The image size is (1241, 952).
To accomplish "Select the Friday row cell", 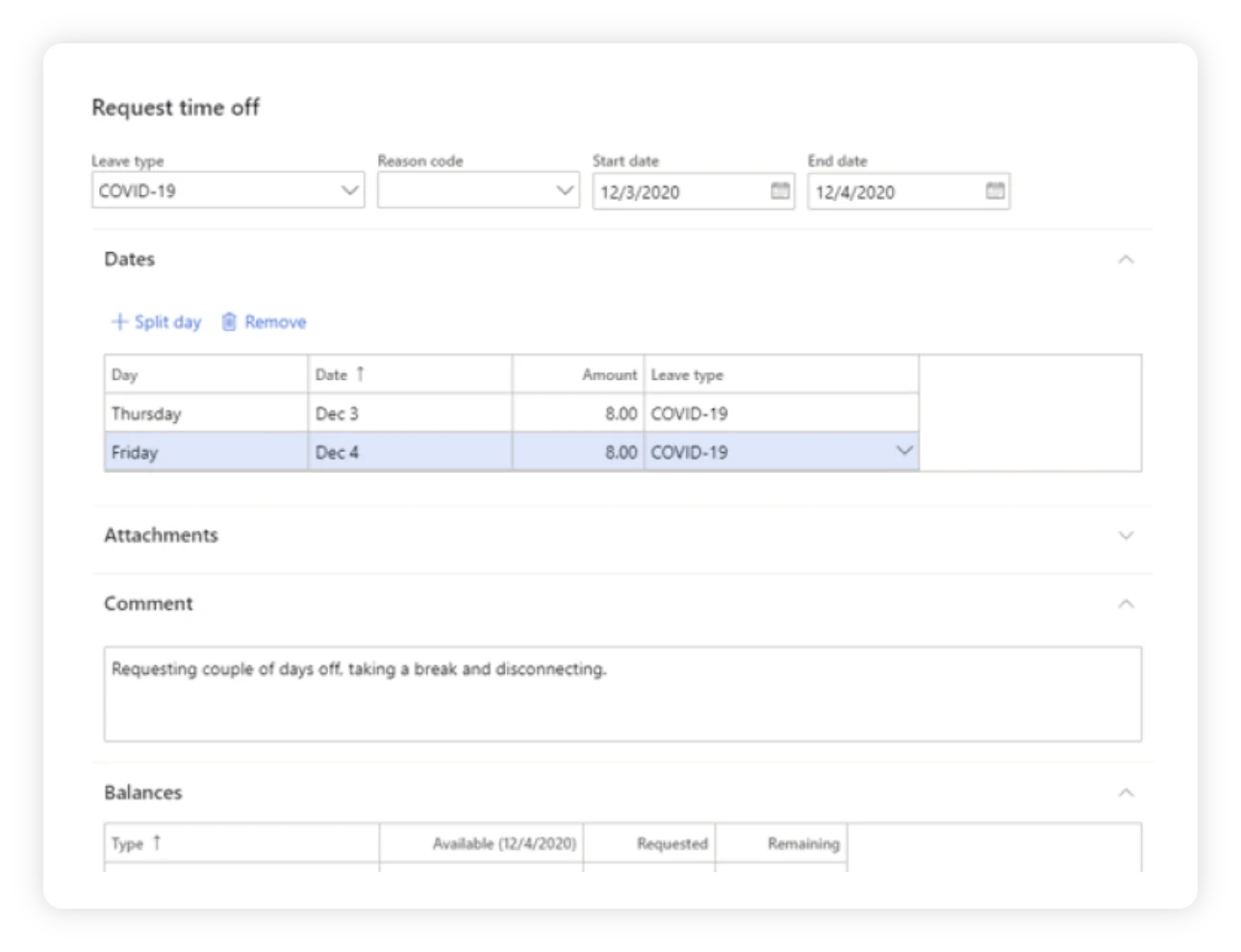I will 206,452.
